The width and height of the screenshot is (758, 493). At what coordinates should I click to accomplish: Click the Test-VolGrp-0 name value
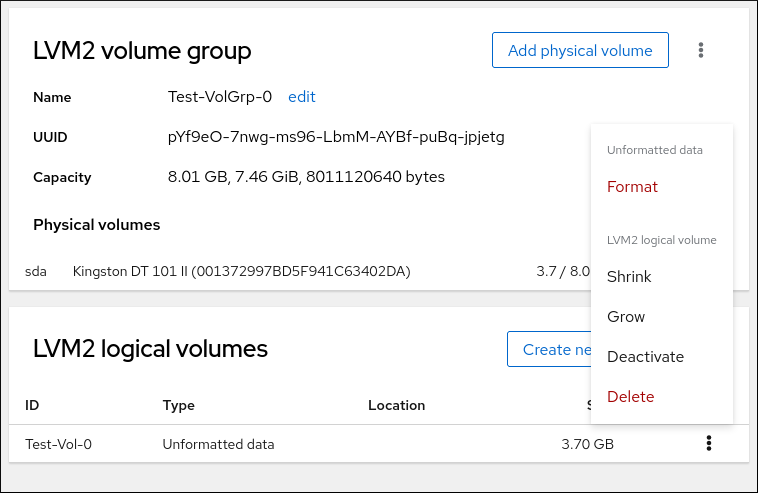(220, 97)
